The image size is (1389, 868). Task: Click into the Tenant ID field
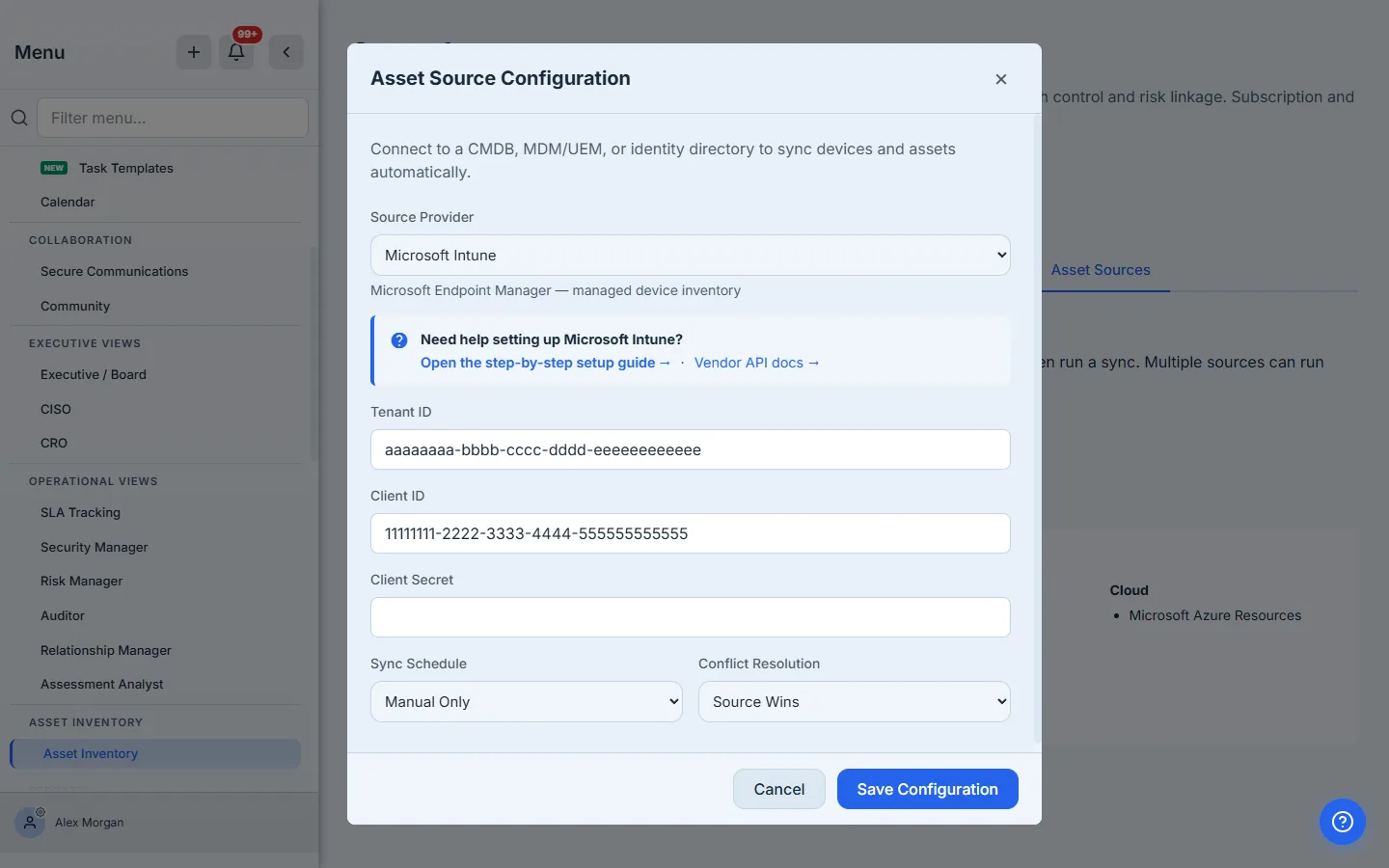click(691, 449)
